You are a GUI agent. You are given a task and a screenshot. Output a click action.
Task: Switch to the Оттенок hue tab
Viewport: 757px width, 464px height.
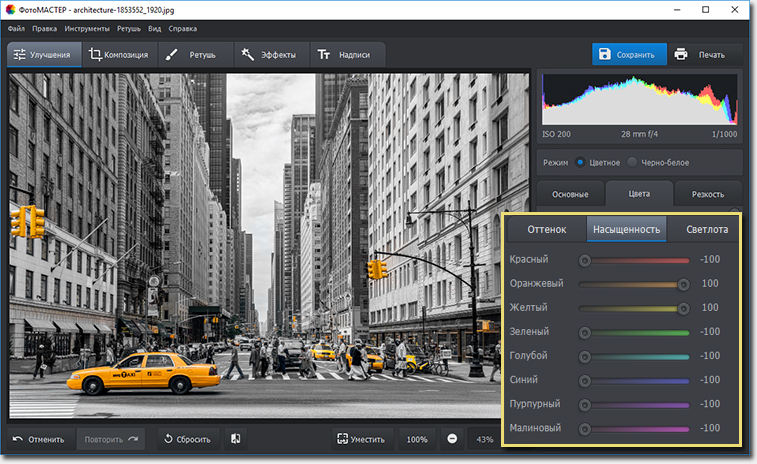546,230
